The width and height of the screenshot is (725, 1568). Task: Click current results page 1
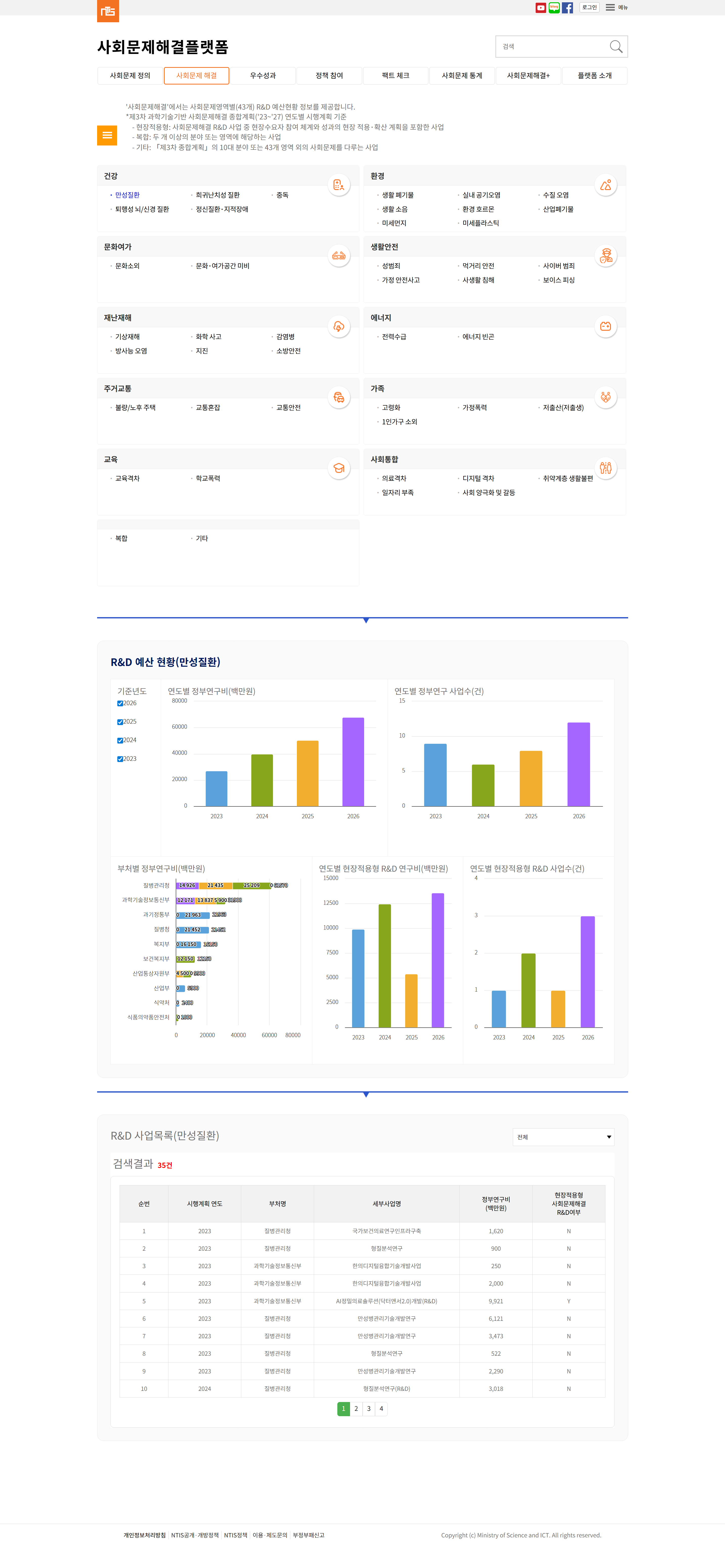(344, 1409)
